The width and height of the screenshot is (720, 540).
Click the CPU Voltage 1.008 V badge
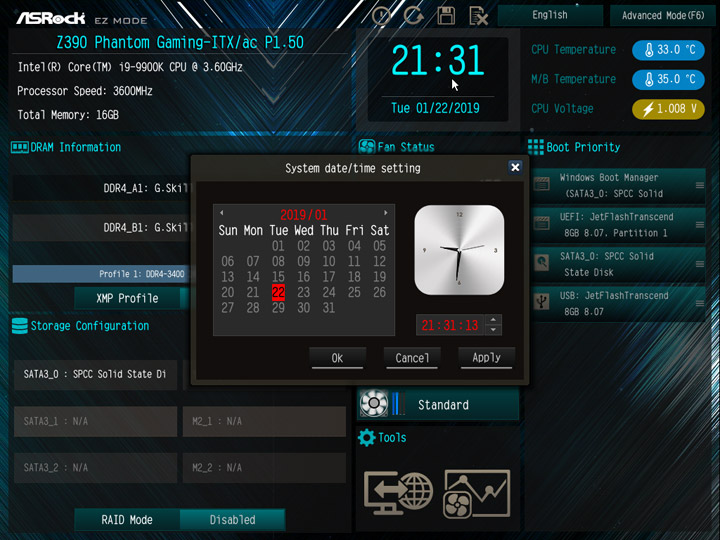click(668, 109)
